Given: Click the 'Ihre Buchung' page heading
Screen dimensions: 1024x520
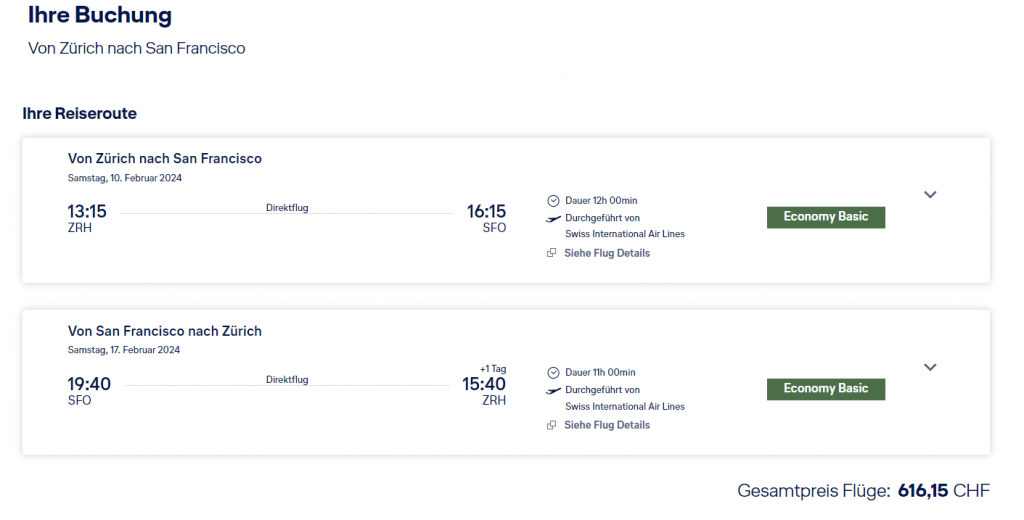Looking at the screenshot, I should click(99, 16).
